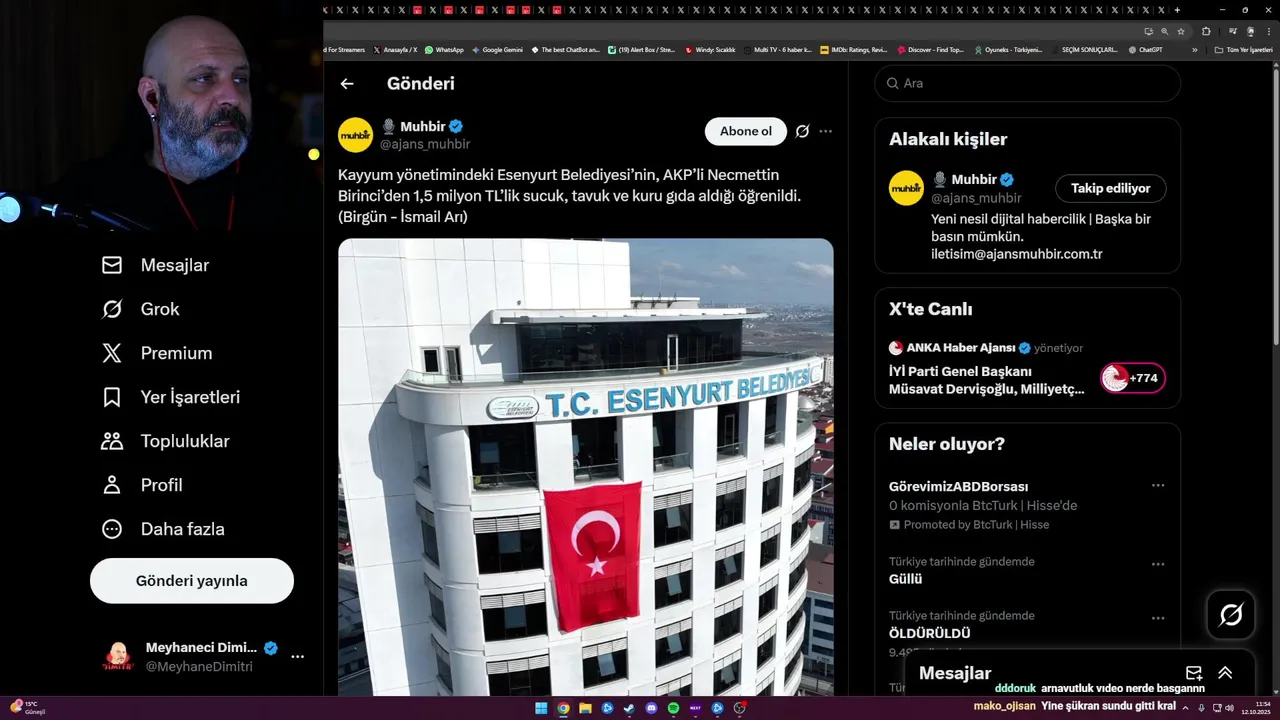
Task: Click the Ara search field
Action: pos(1028,83)
